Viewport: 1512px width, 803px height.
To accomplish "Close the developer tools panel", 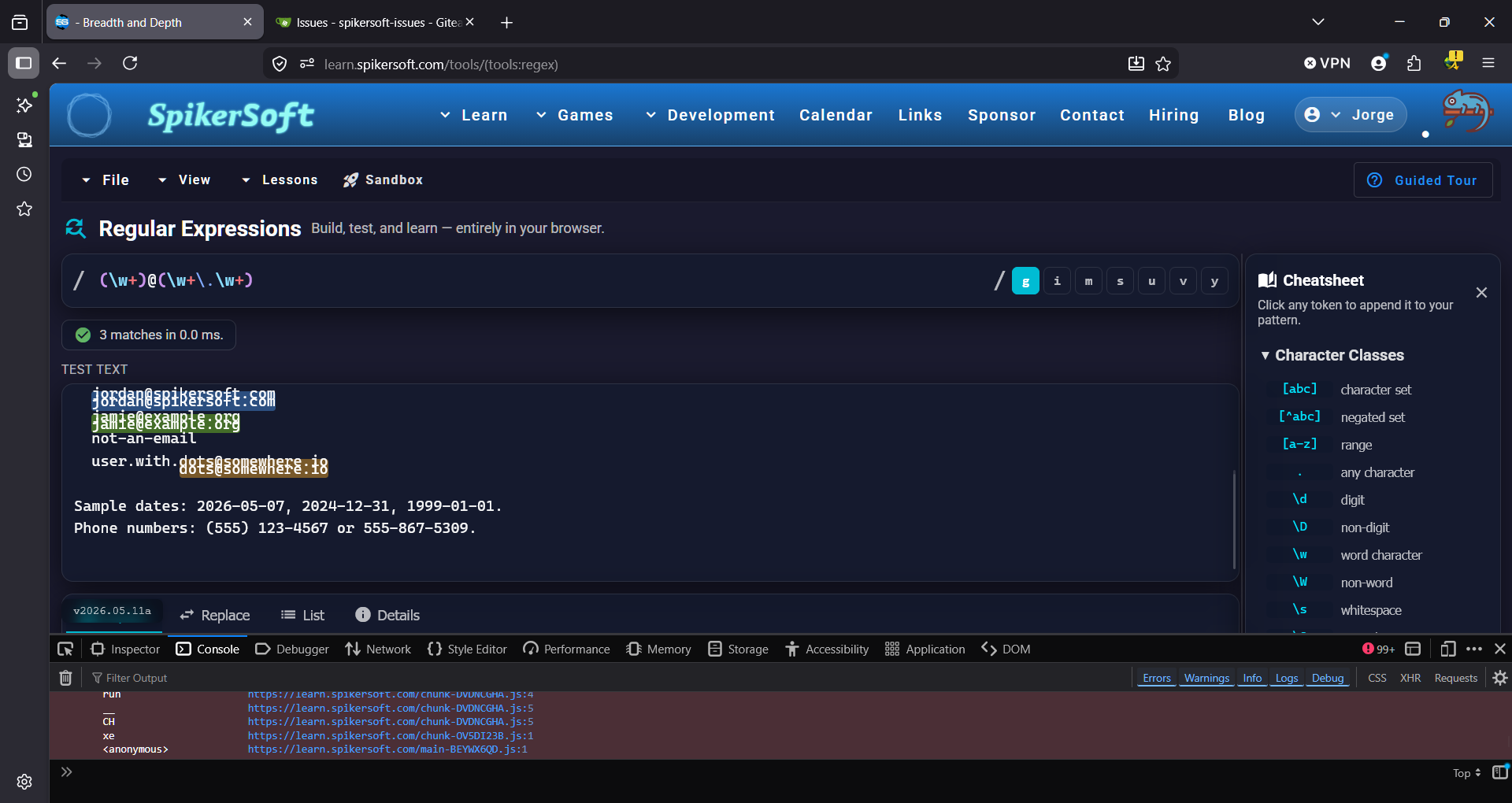I will coord(1500,649).
